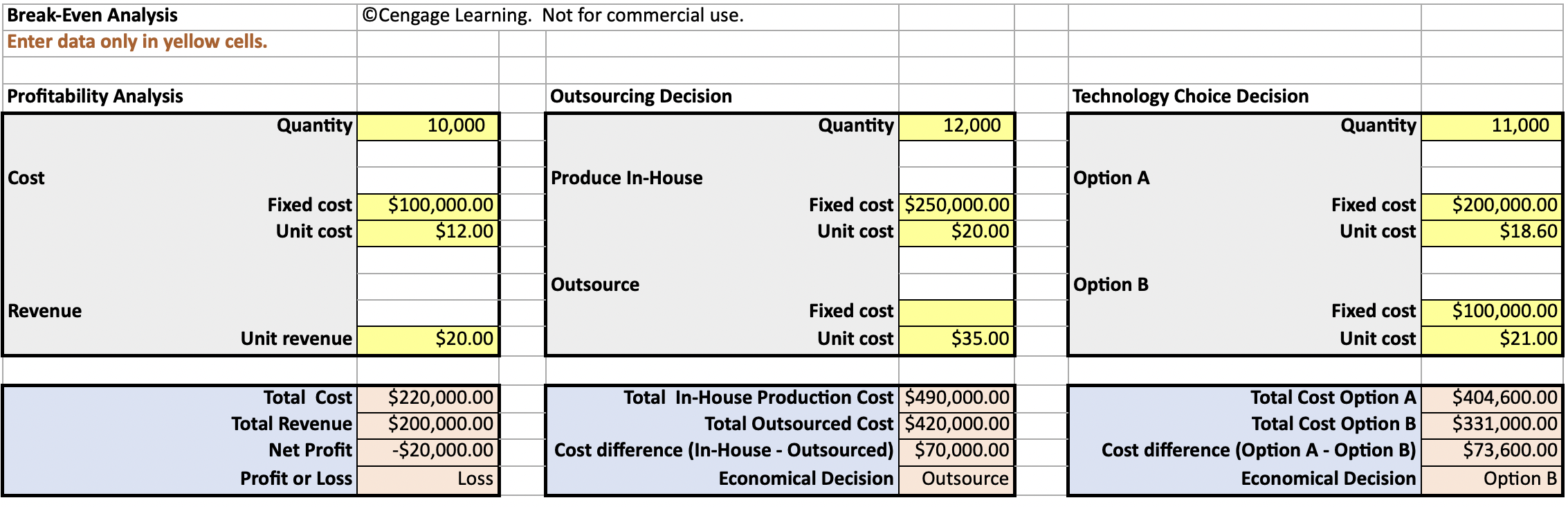
Task: Click the Break-Even Analysis title cell
Action: coord(180,16)
